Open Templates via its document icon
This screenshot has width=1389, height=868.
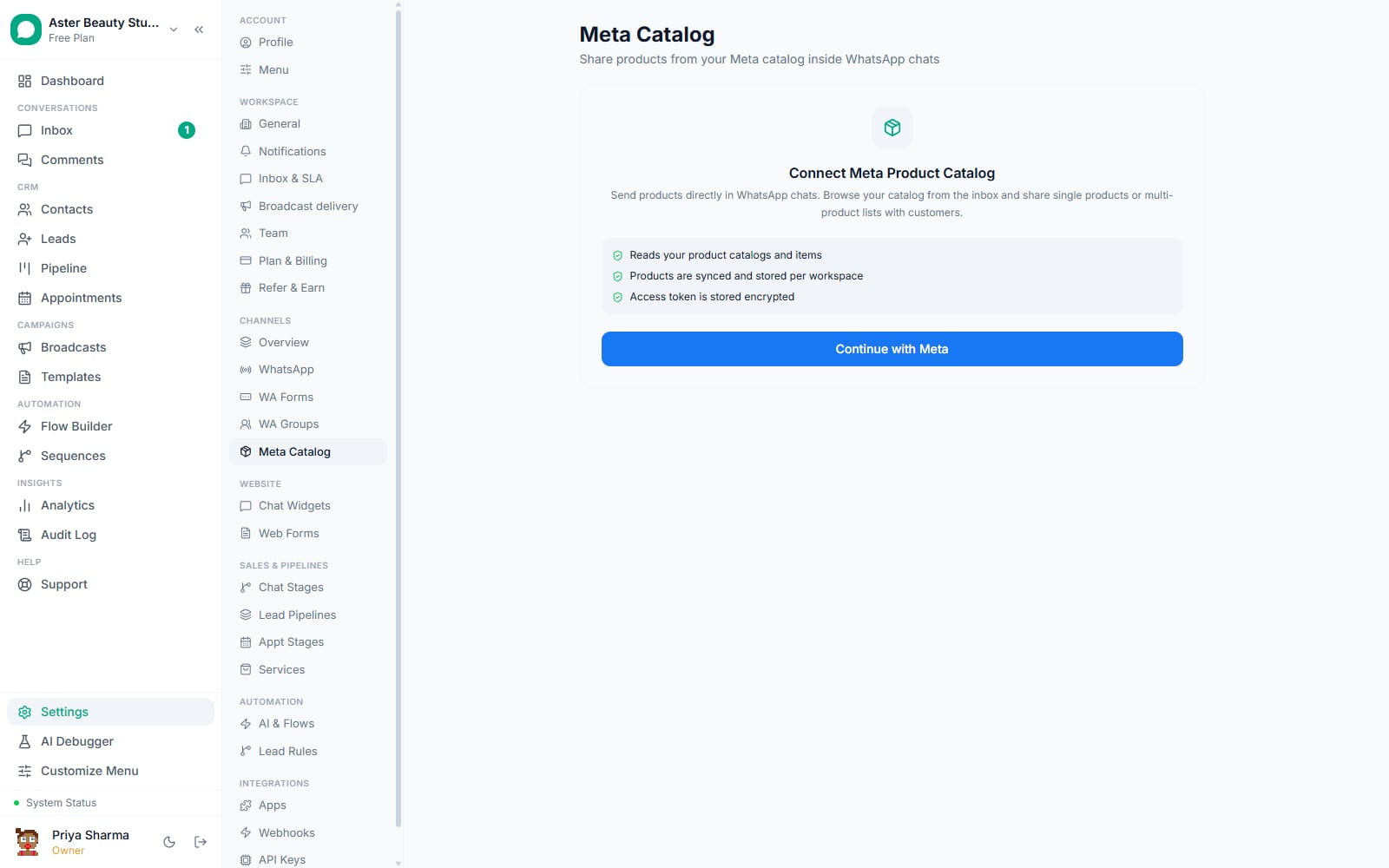pyautogui.click(x=24, y=377)
